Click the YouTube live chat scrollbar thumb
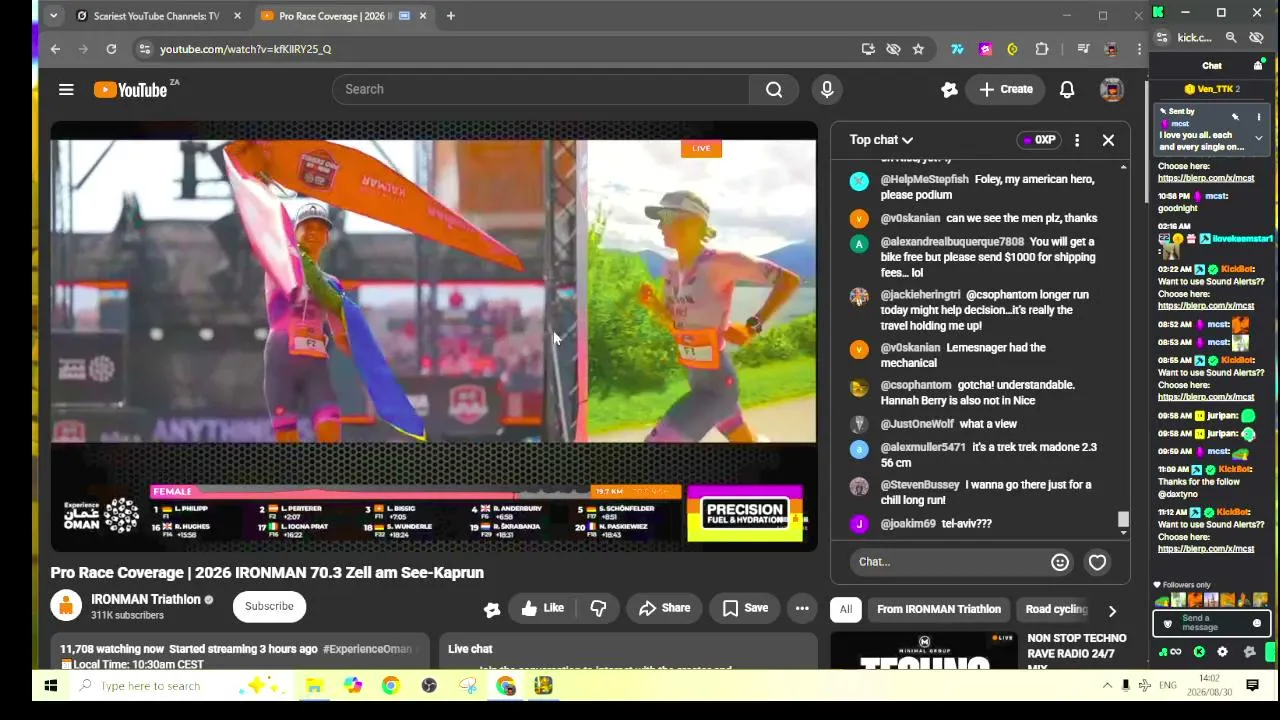 click(1123, 519)
